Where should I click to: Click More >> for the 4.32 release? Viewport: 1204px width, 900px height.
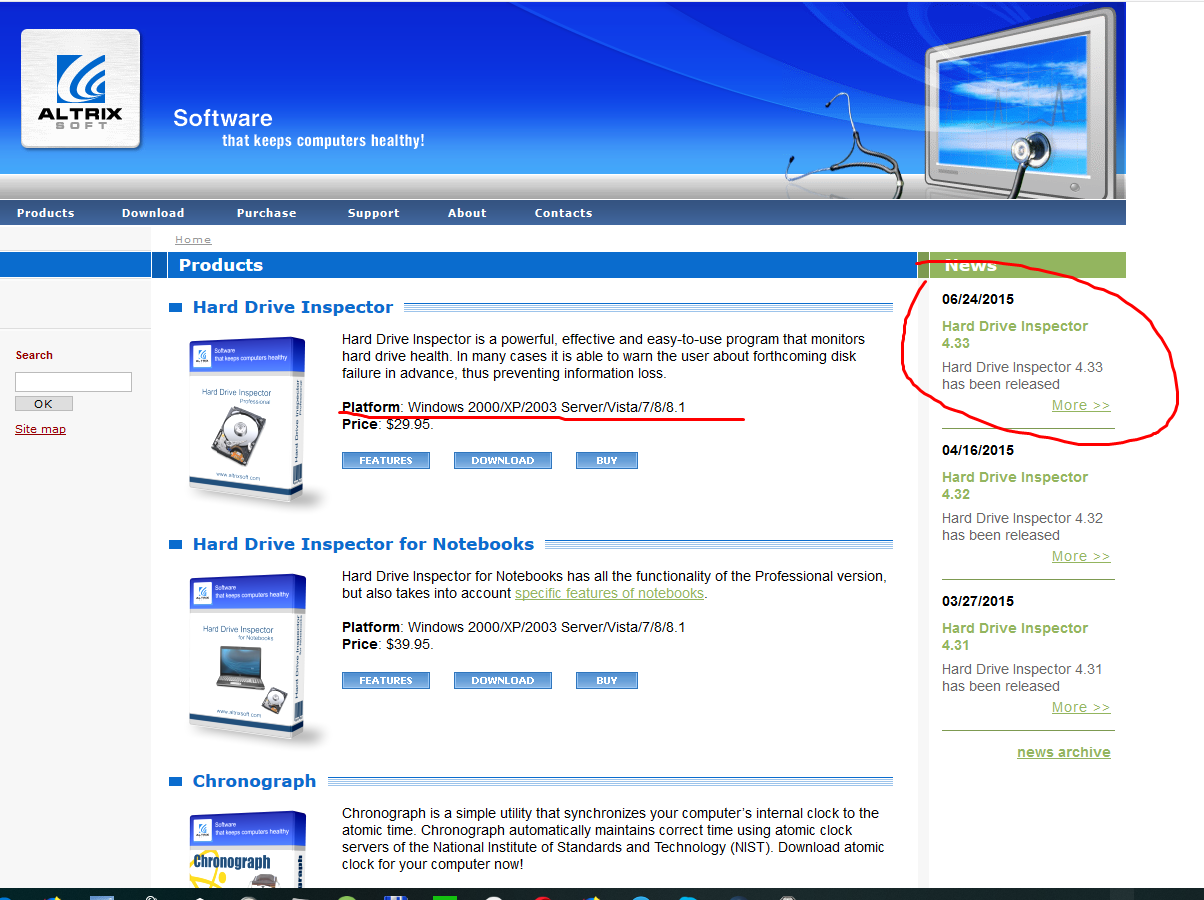[1081, 557]
